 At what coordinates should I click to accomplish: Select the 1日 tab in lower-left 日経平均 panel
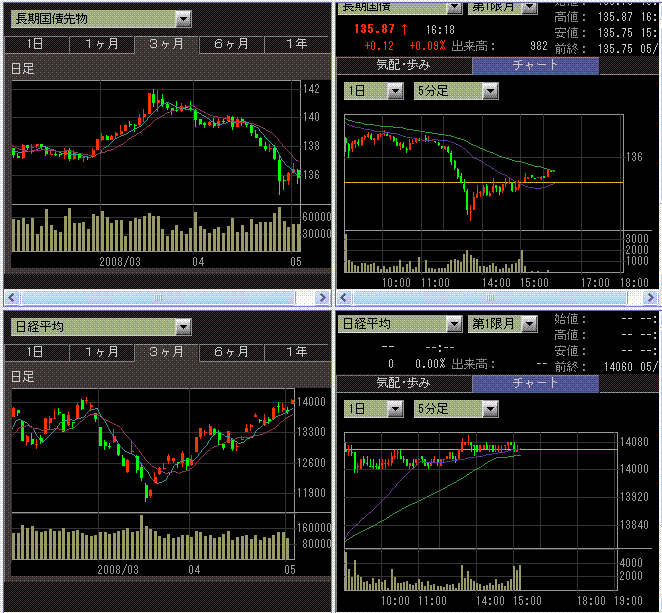pos(36,352)
